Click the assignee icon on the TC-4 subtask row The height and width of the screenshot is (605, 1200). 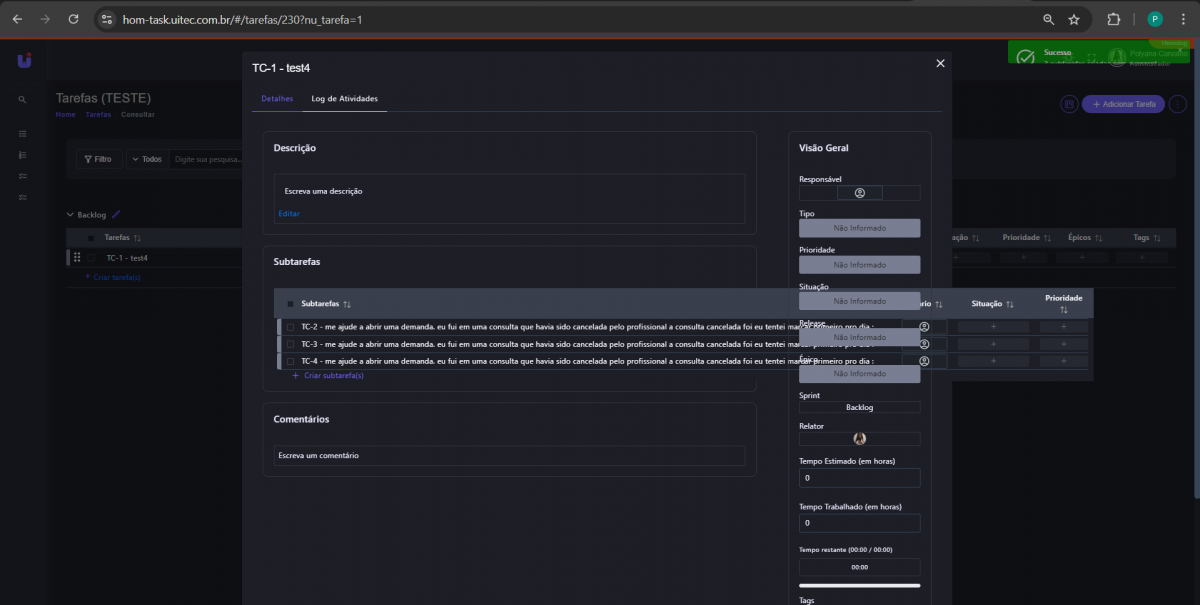click(924, 361)
